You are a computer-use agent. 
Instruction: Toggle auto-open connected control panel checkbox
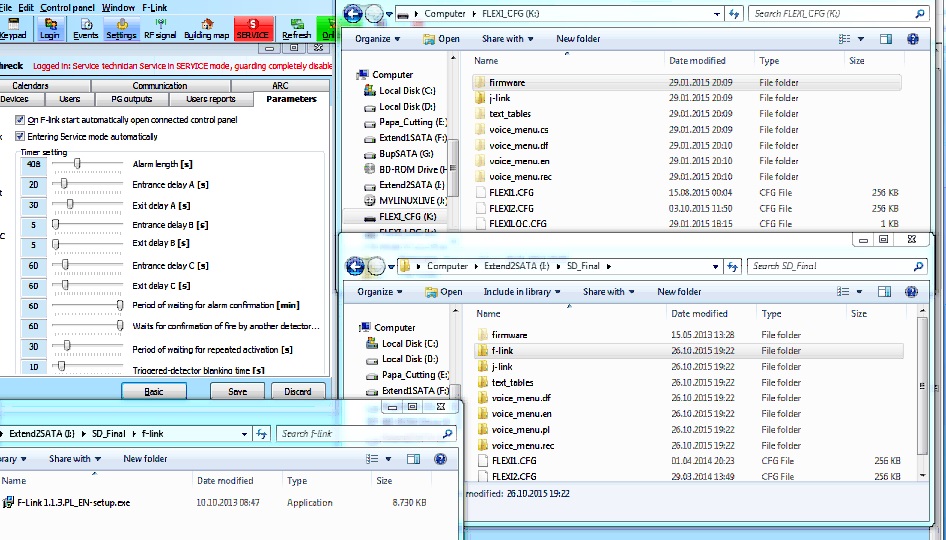(21, 120)
